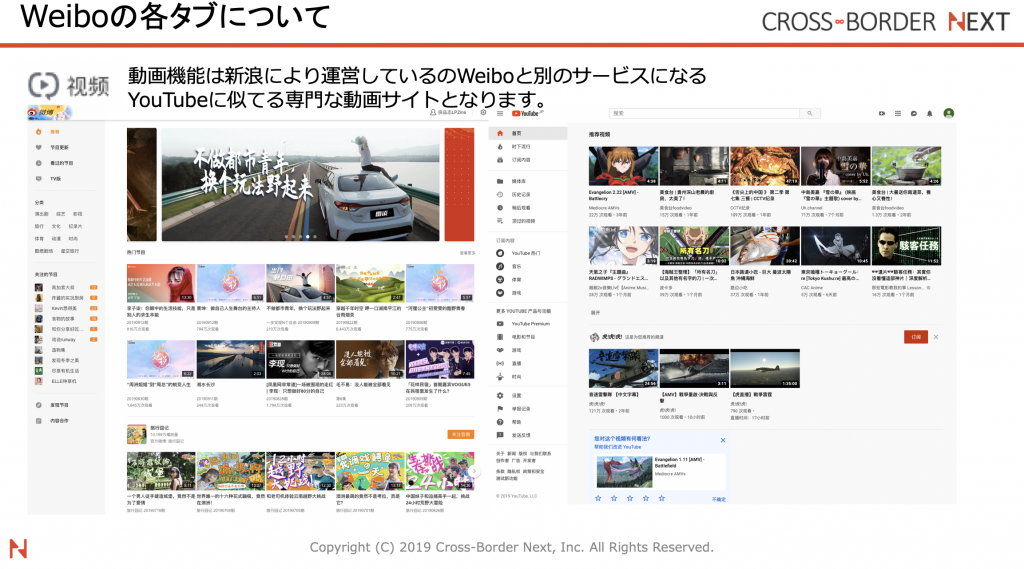Image resolution: width=1024 pixels, height=569 pixels.
Task: Click next arrow on 旅行日记 video row
Action: pyautogui.click(x=474, y=471)
